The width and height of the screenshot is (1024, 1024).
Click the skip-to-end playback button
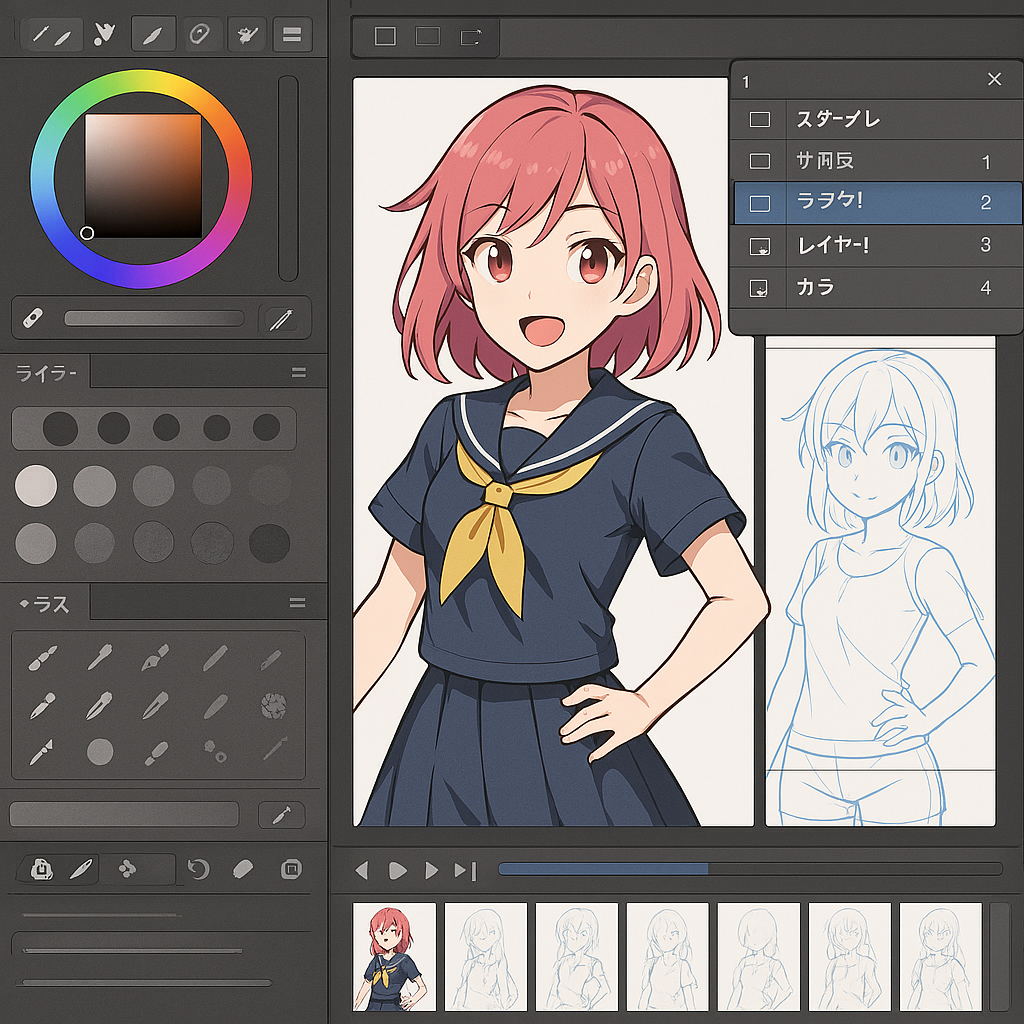pos(465,870)
